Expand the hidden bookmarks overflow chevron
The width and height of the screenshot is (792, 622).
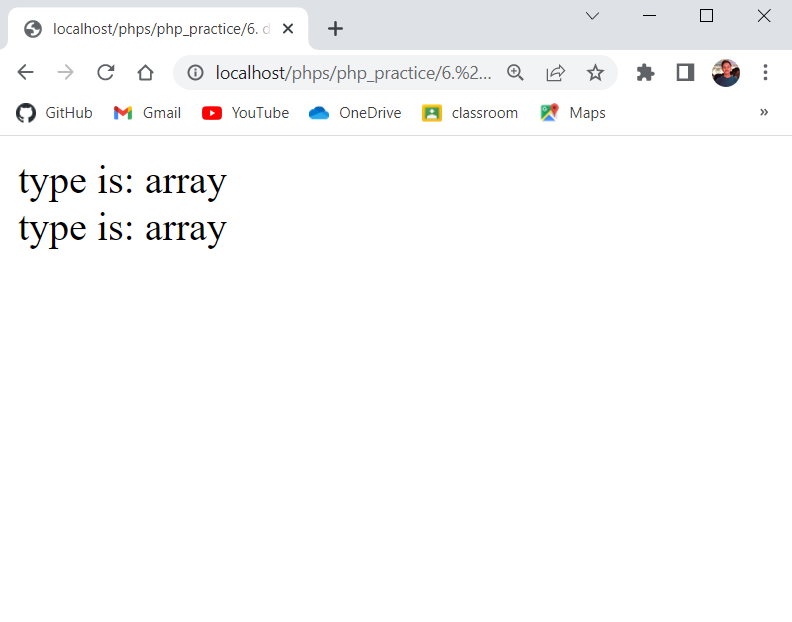[x=764, y=112]
